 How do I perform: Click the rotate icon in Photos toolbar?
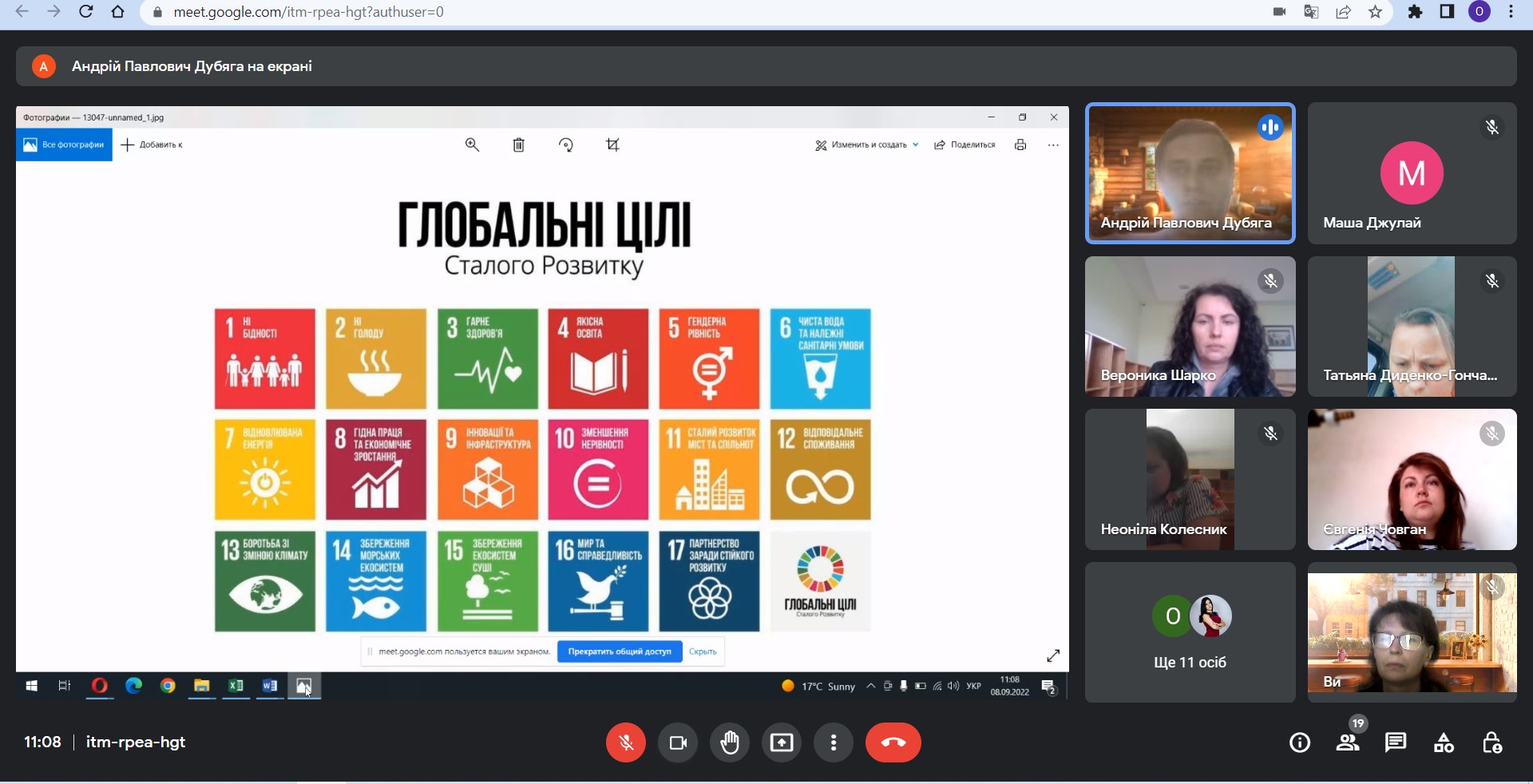[566, 145]
